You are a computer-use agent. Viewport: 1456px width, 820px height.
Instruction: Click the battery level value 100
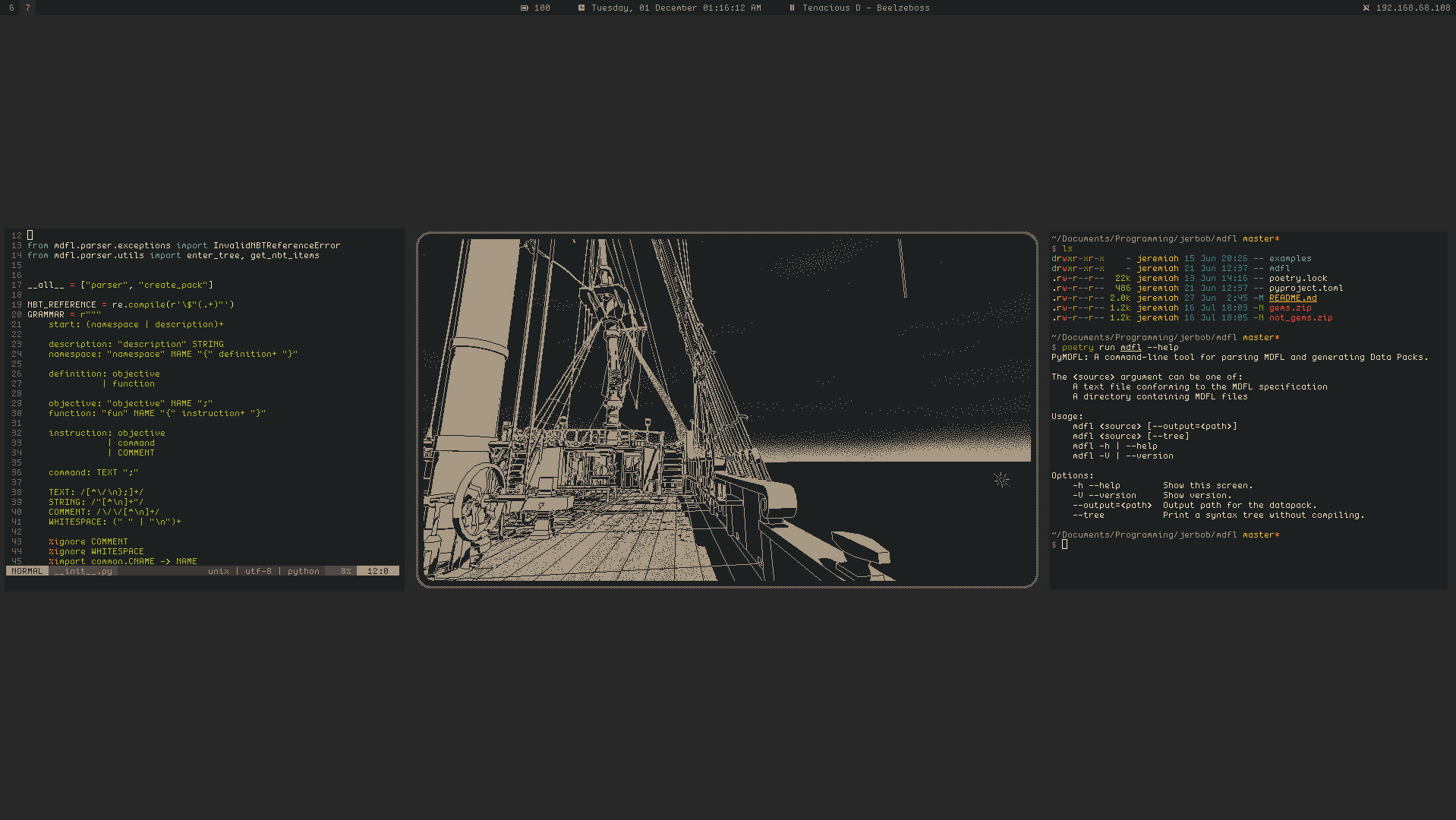pos(542,8)
